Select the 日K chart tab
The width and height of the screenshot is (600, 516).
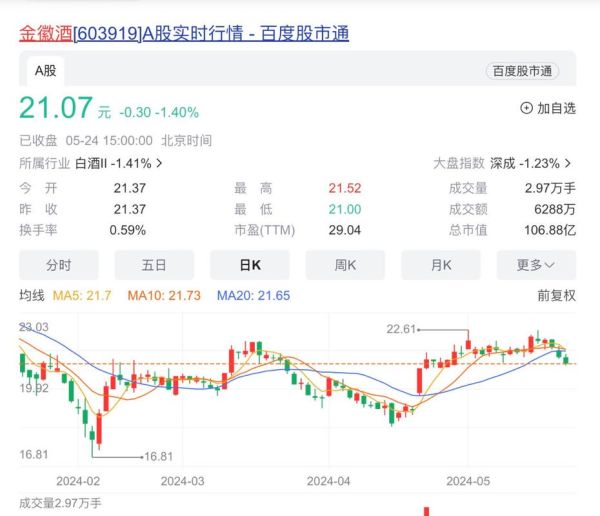click(x=250, y=265)
